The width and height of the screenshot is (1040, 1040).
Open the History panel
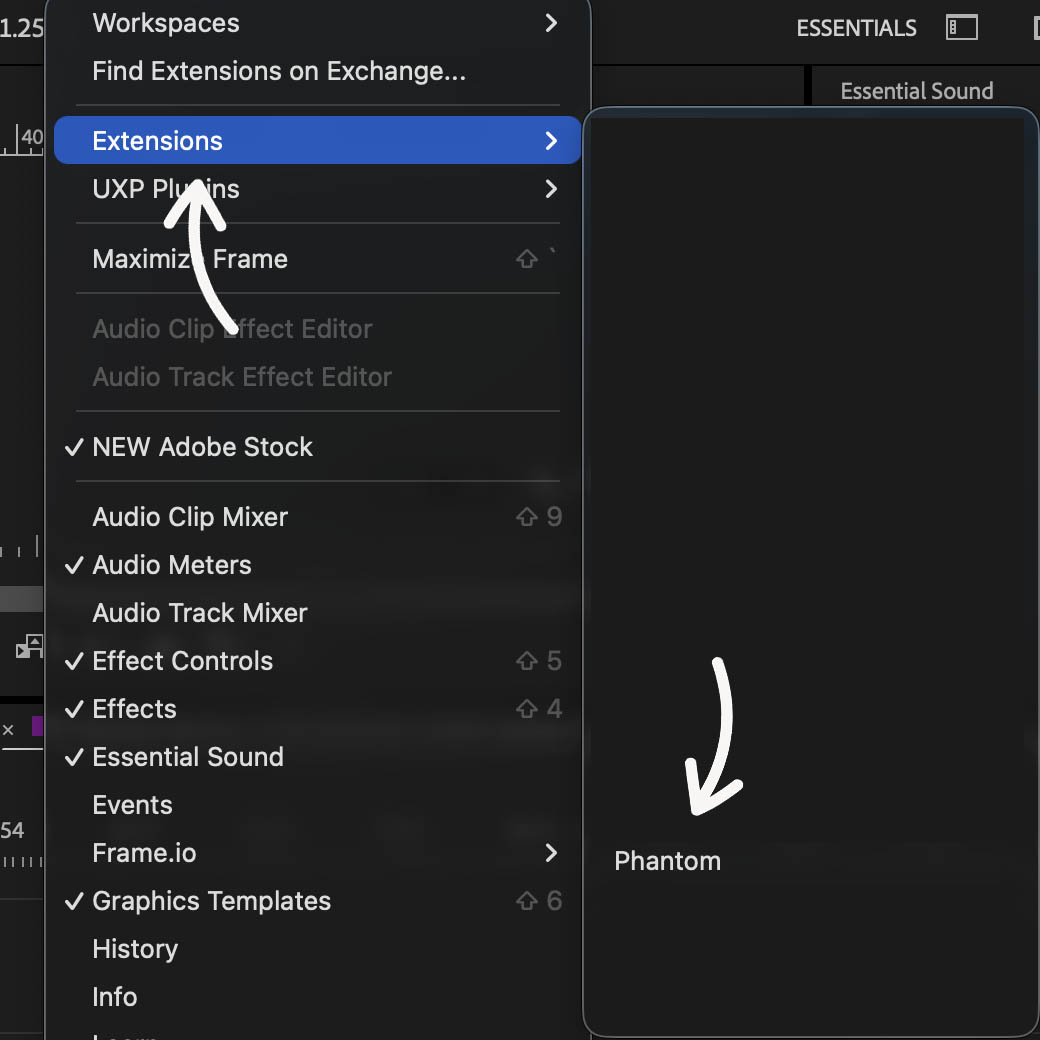click(x=134, y=948)
